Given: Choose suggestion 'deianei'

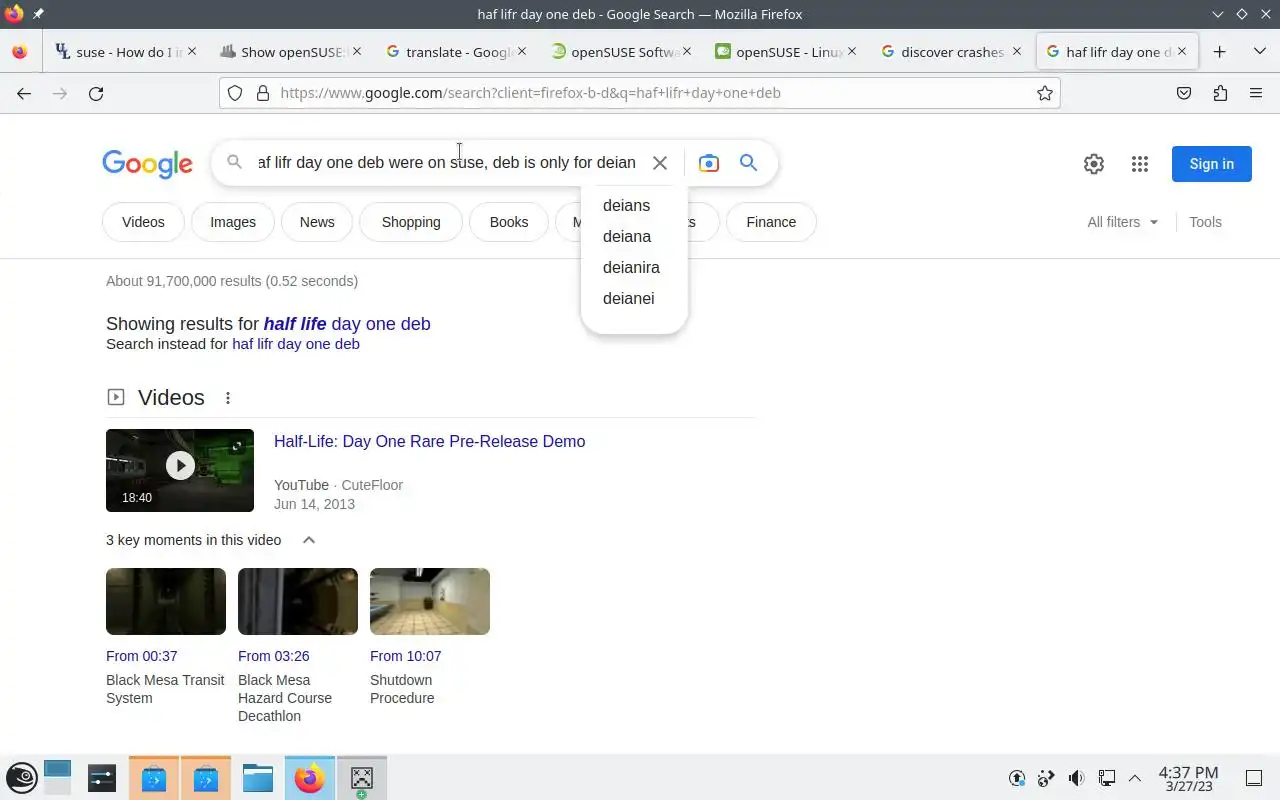Looking at the screenshot, I should [634, 298].
